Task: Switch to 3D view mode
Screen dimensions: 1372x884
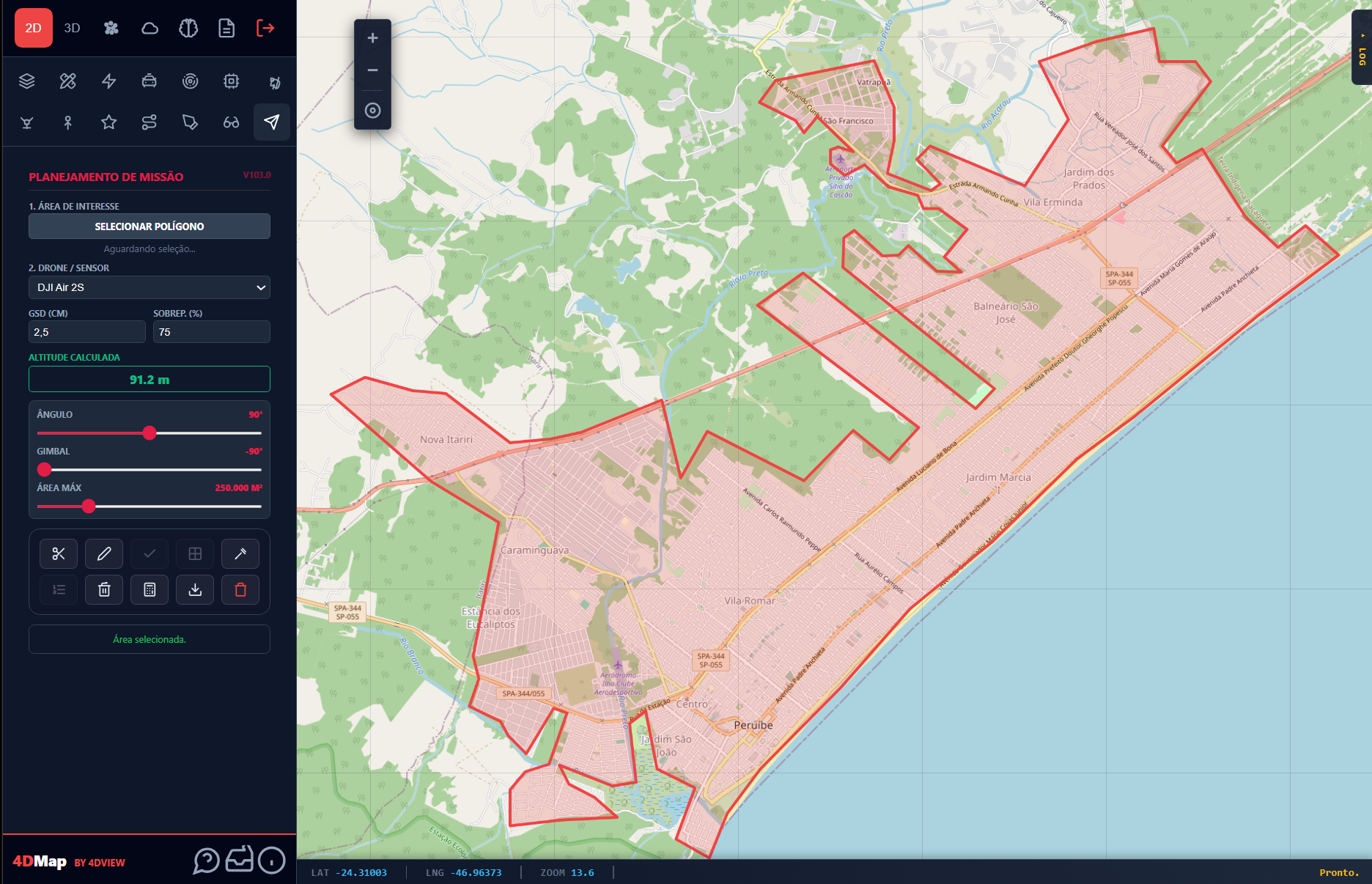Action: [72, 28]
